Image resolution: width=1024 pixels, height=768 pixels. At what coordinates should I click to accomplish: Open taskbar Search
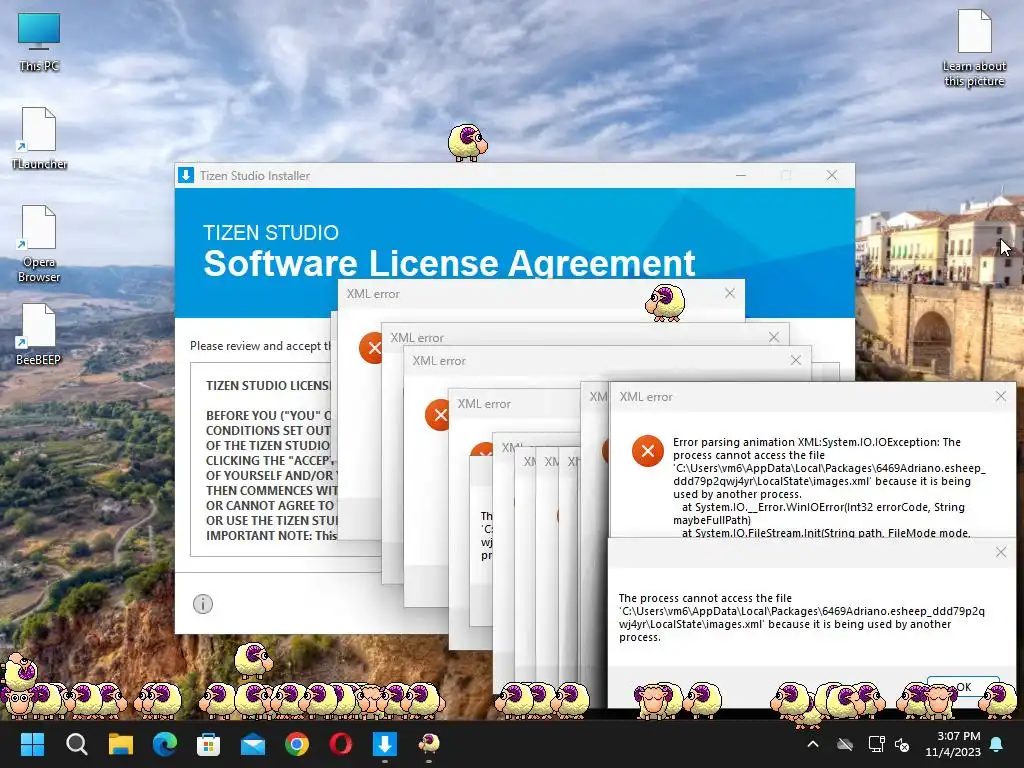point(76,744)
